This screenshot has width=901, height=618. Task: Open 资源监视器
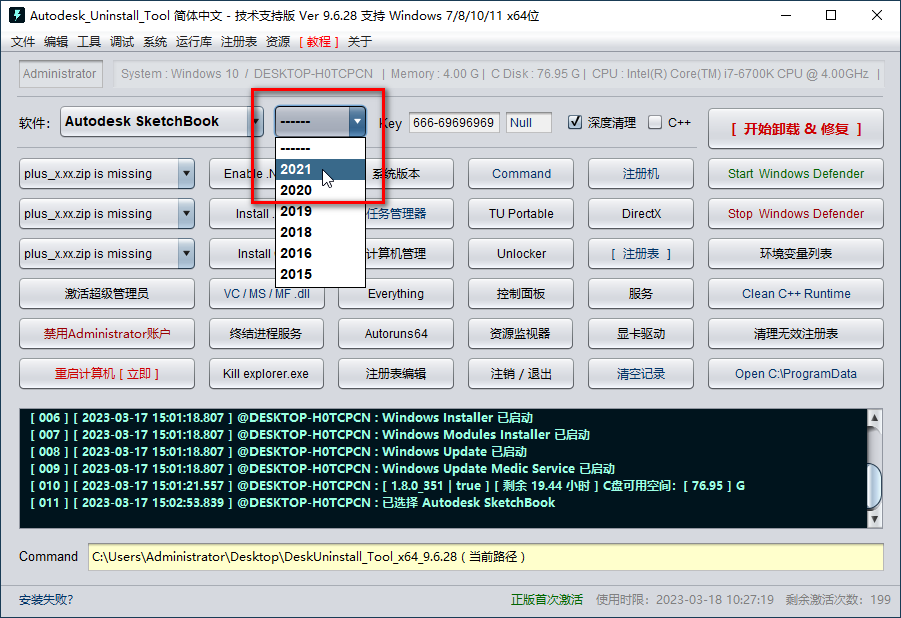[521, 333]
